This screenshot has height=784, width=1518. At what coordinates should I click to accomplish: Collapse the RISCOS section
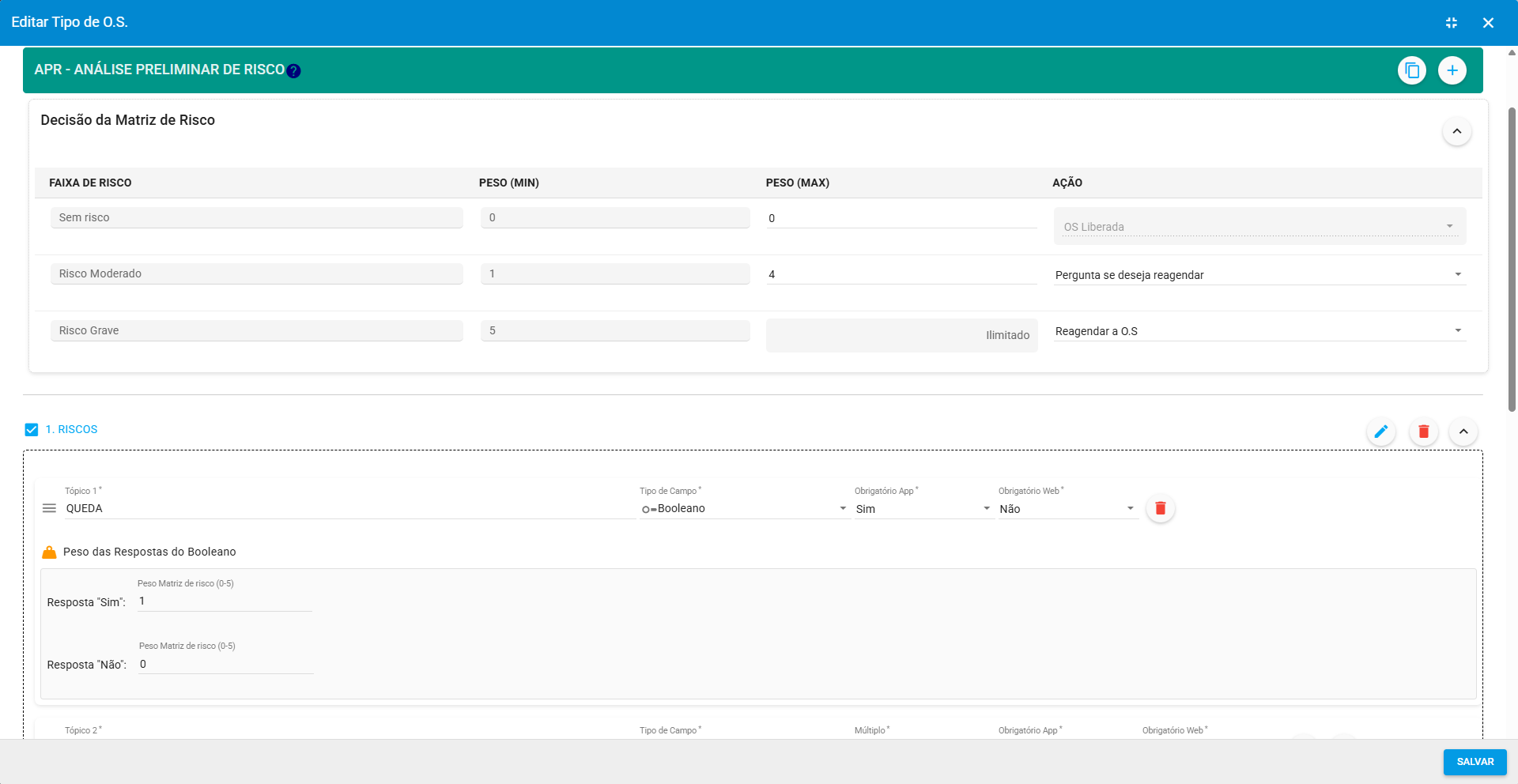point(1463,432)
